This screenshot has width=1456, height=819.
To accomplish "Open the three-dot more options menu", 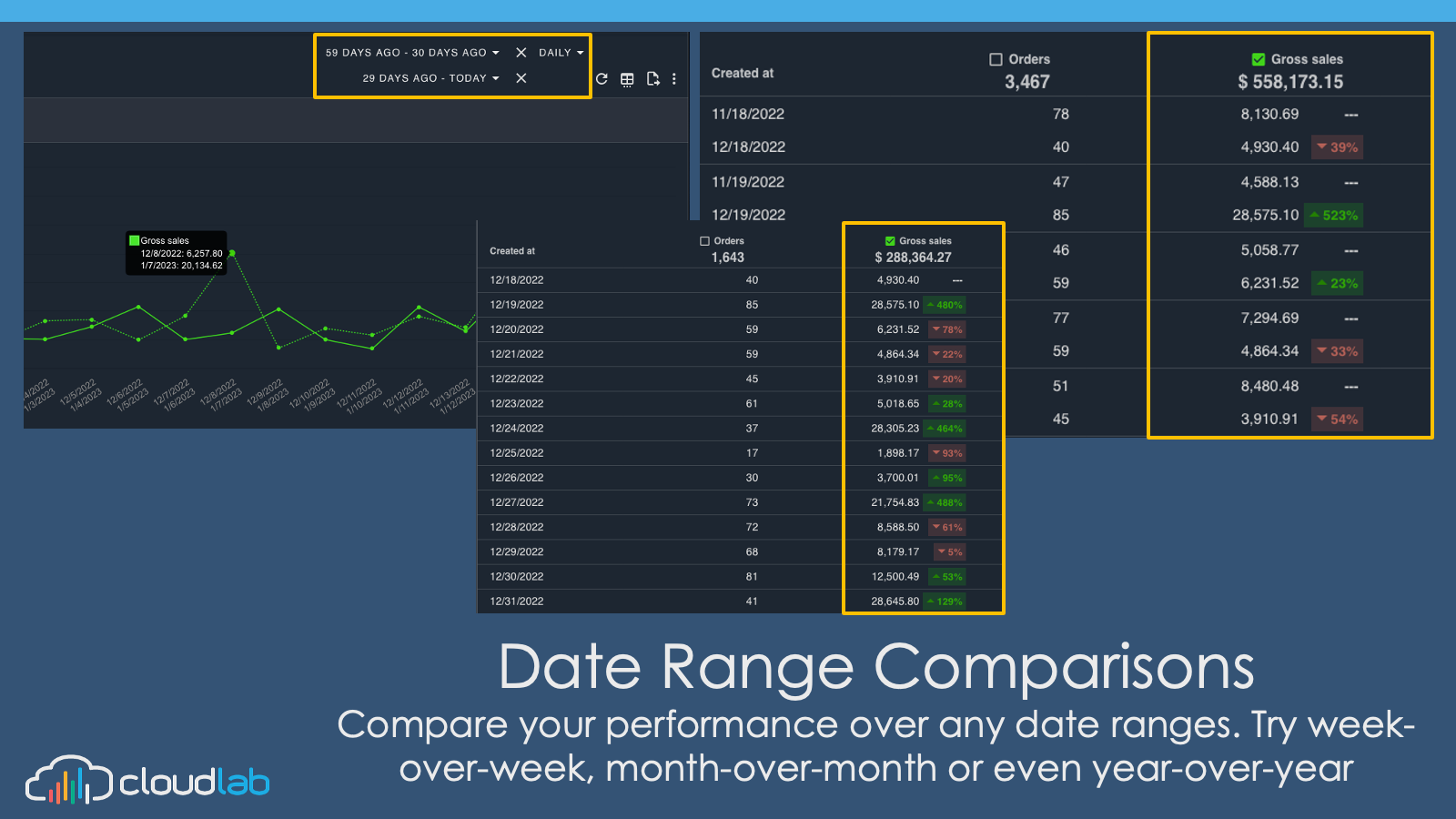I will point(674,79).
